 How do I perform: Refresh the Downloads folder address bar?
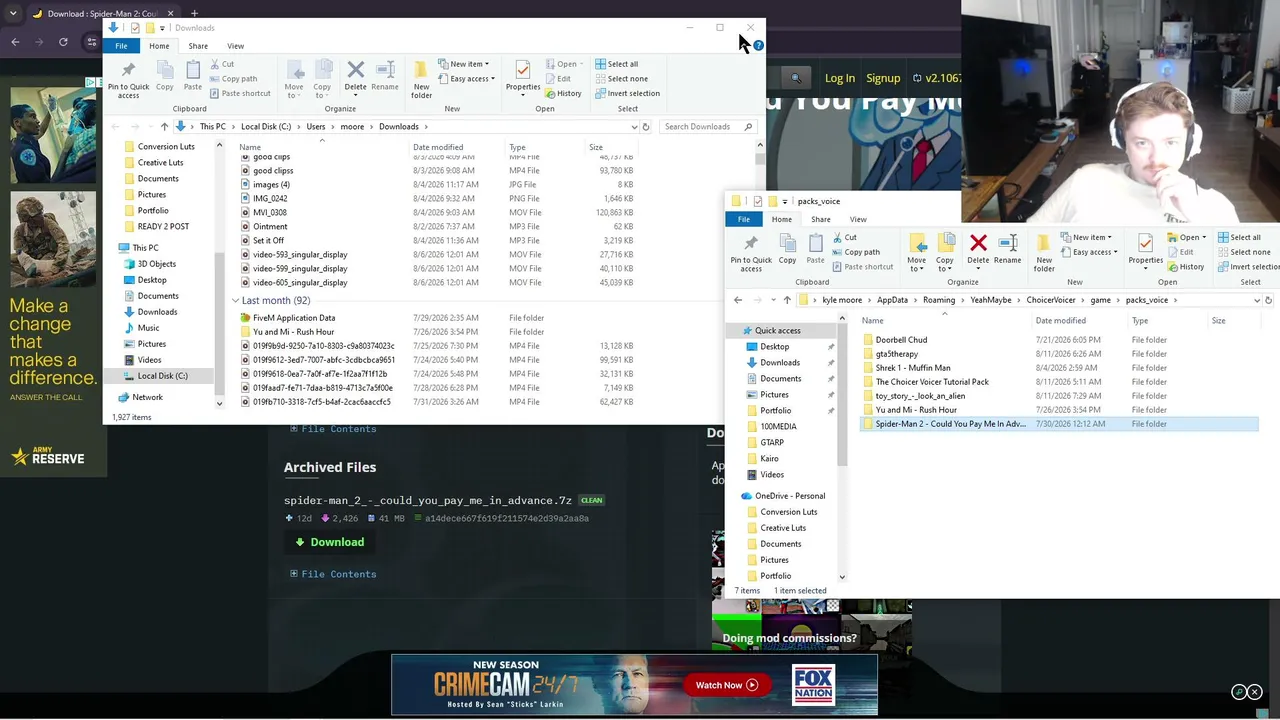point(646,127)
